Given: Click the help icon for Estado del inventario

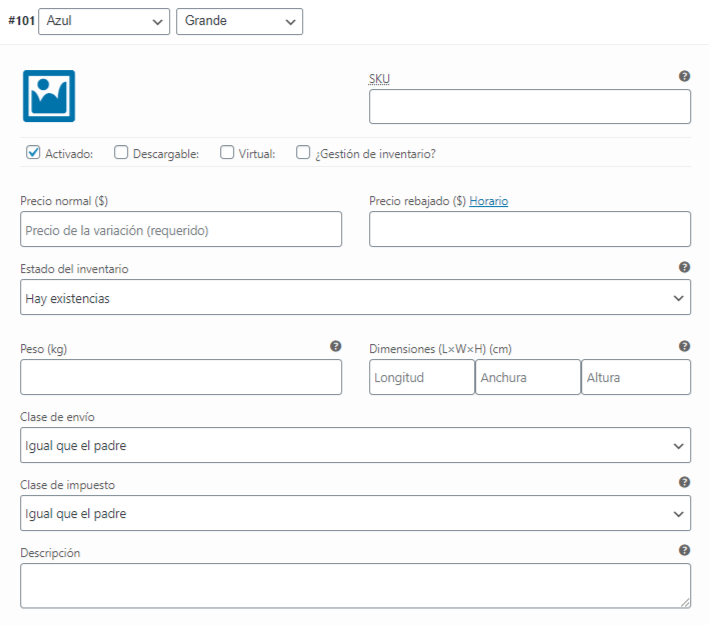Looking at the screenshot, I should (x=684, y=267).
